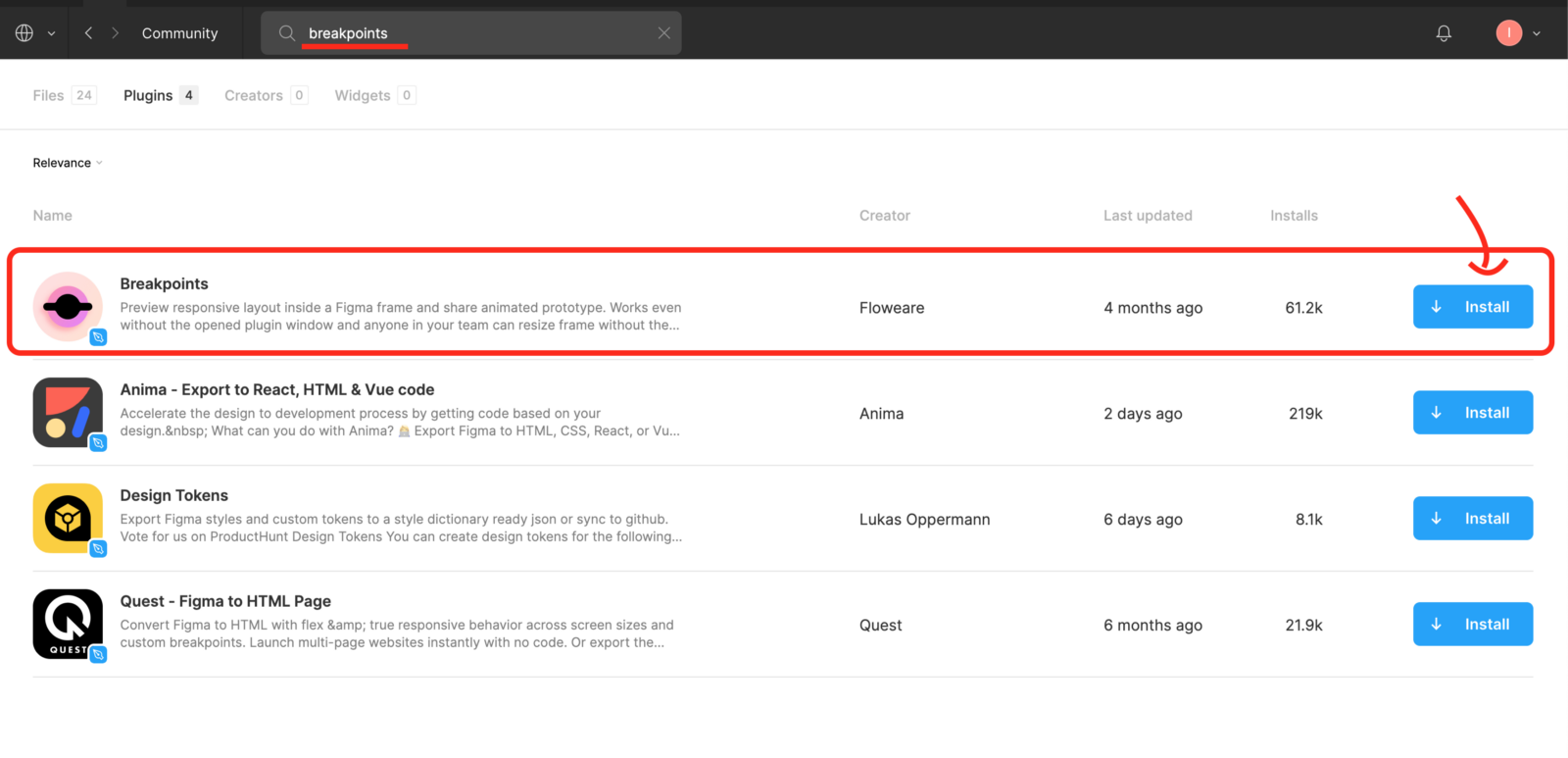The height and width of the screenshot is (758, 1568).
Task: Switch to the Files tab
Action: coord(65,95)
